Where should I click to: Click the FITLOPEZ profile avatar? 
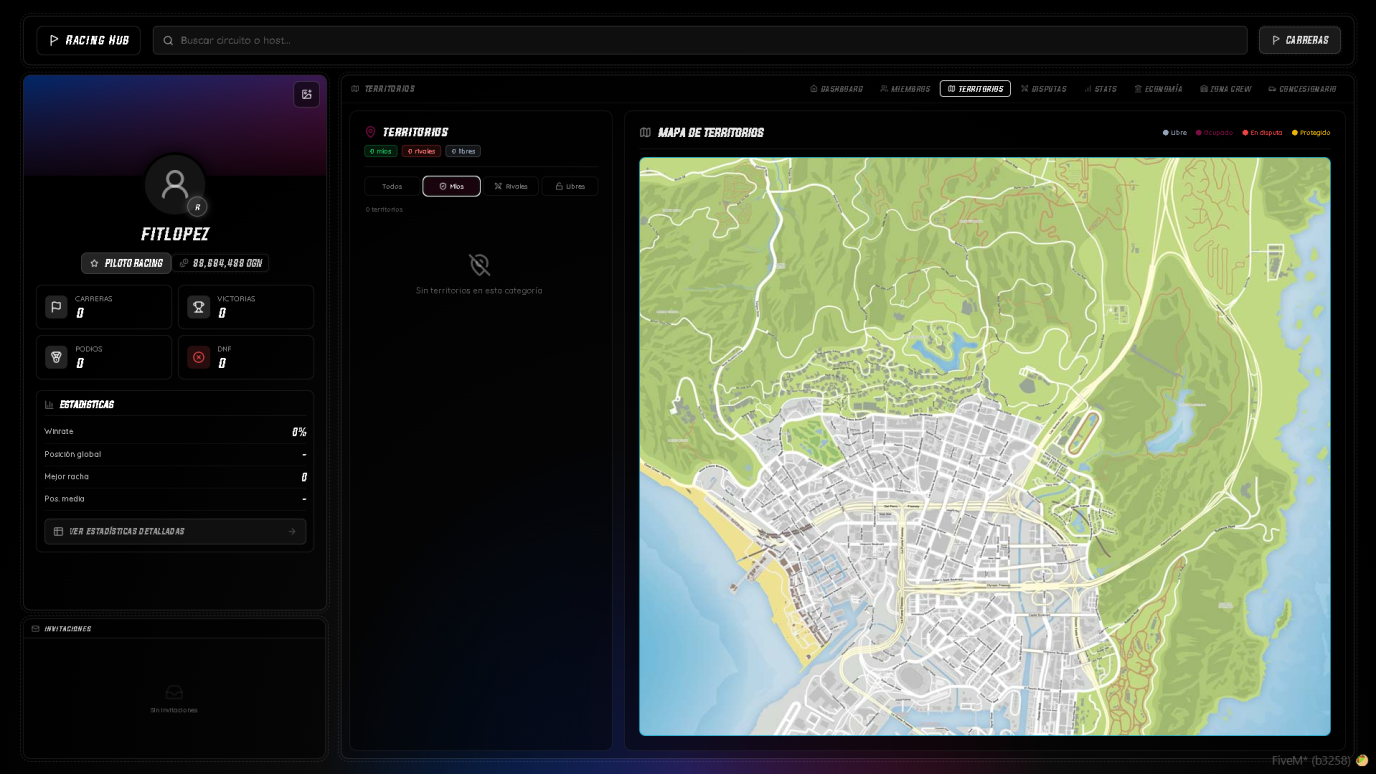tap(175, 184)
